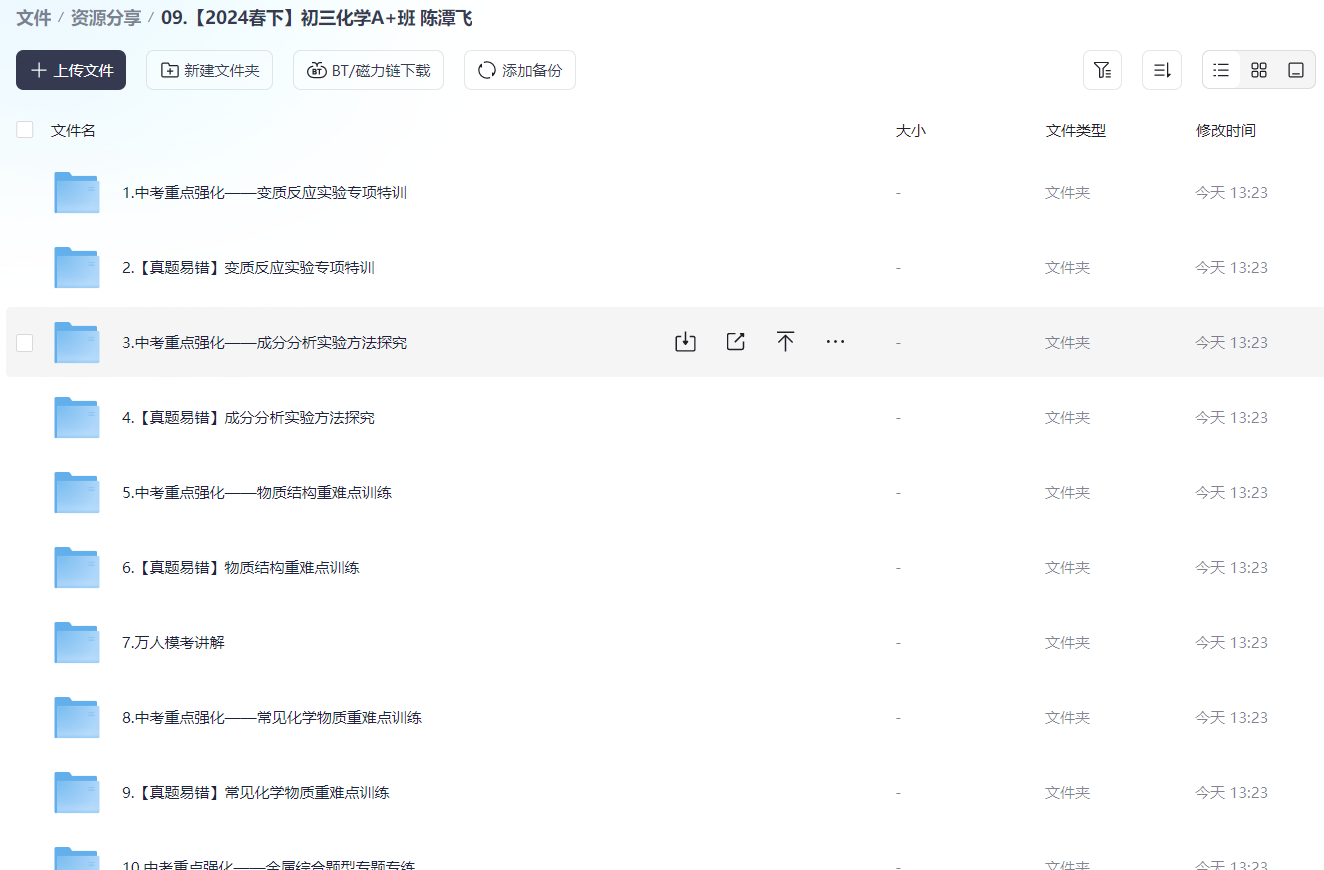Share the highlighted folder via share icon

pyautogui.click(x=735, y=341)
